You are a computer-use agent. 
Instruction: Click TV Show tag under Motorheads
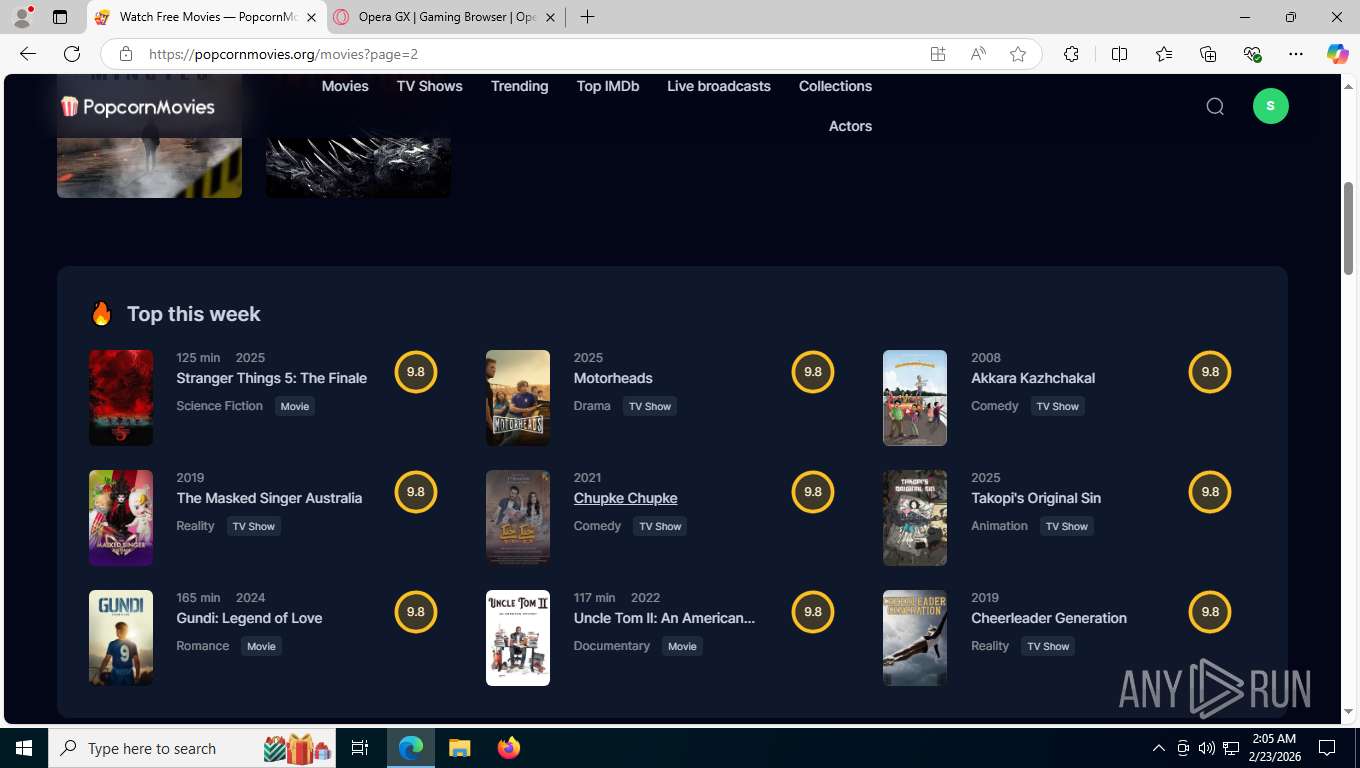[x=650, y=406]
